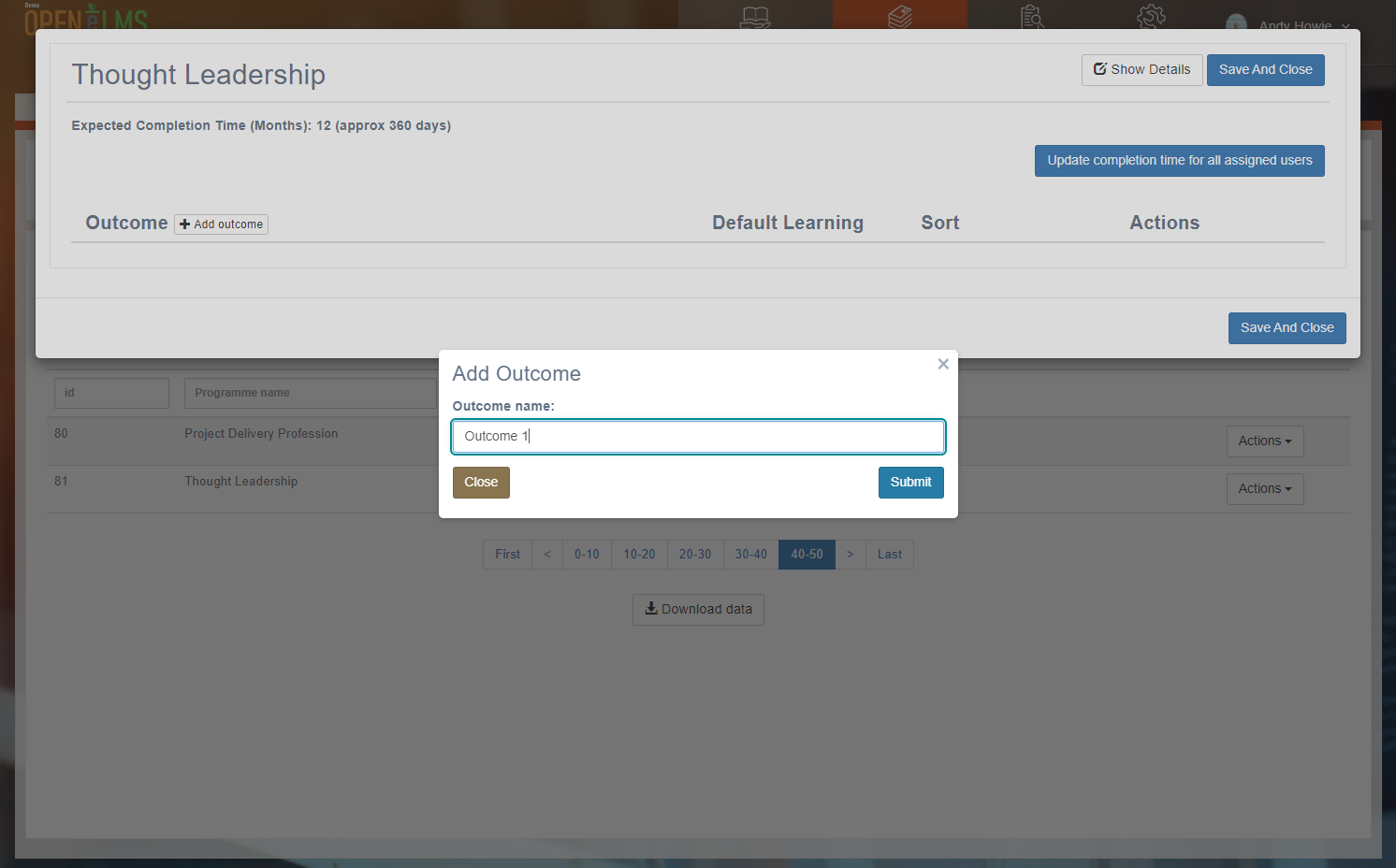Image resolution: width=1396 pixels, height=868 pixels.
Task: Select page range 20-30
Action: tap(695, 555)
